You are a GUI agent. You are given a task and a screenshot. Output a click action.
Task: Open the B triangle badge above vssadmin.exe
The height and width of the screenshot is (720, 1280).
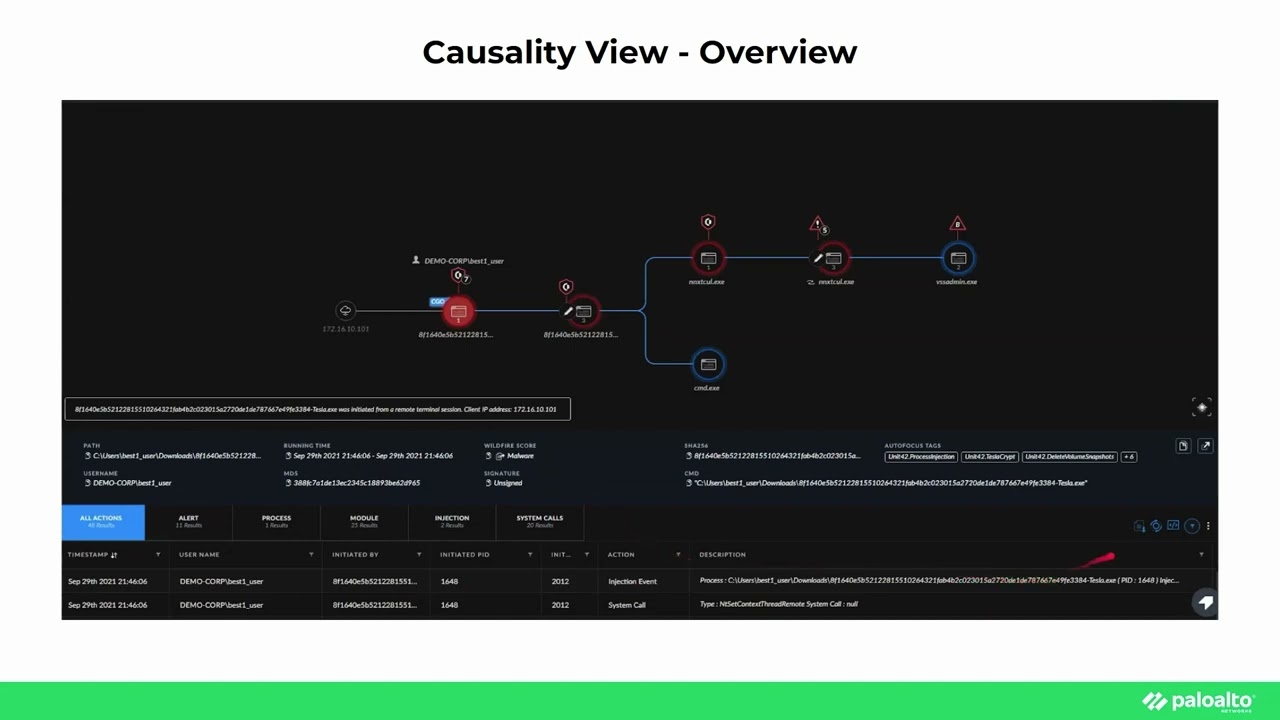(x=957, y=224)
